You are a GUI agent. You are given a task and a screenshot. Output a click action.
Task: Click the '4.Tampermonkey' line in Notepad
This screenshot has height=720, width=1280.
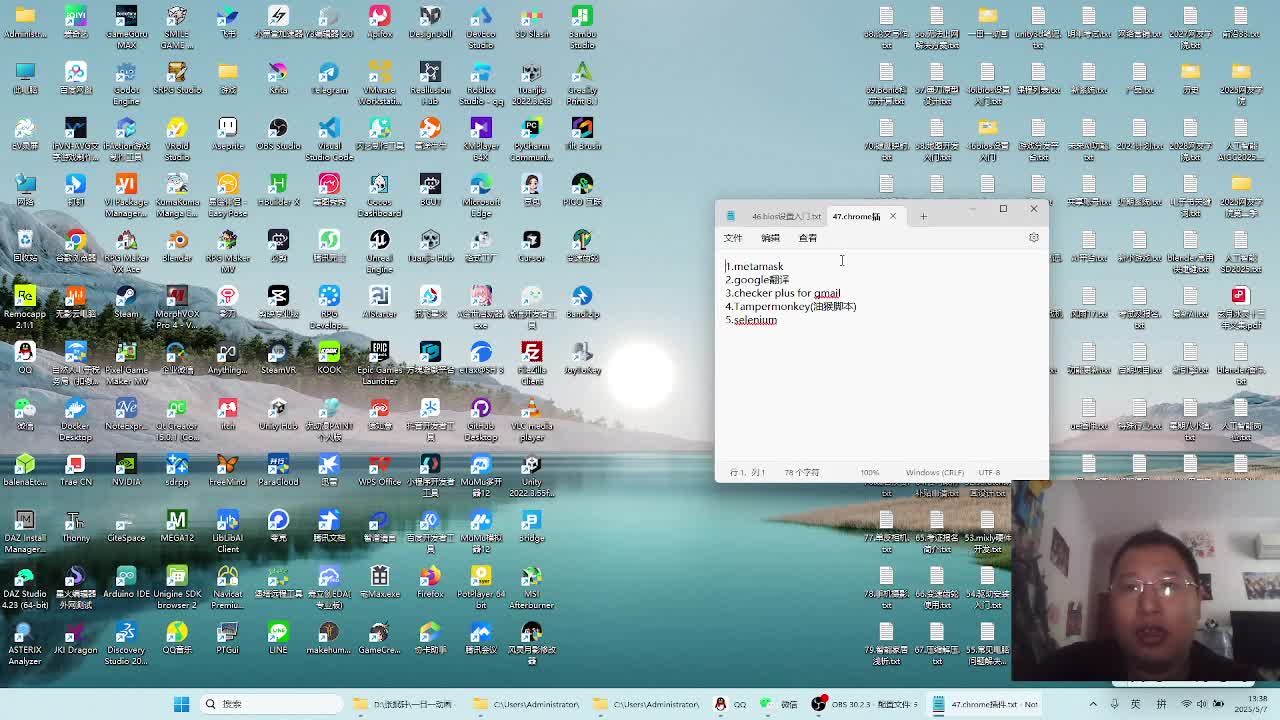(x=791, y=307)
